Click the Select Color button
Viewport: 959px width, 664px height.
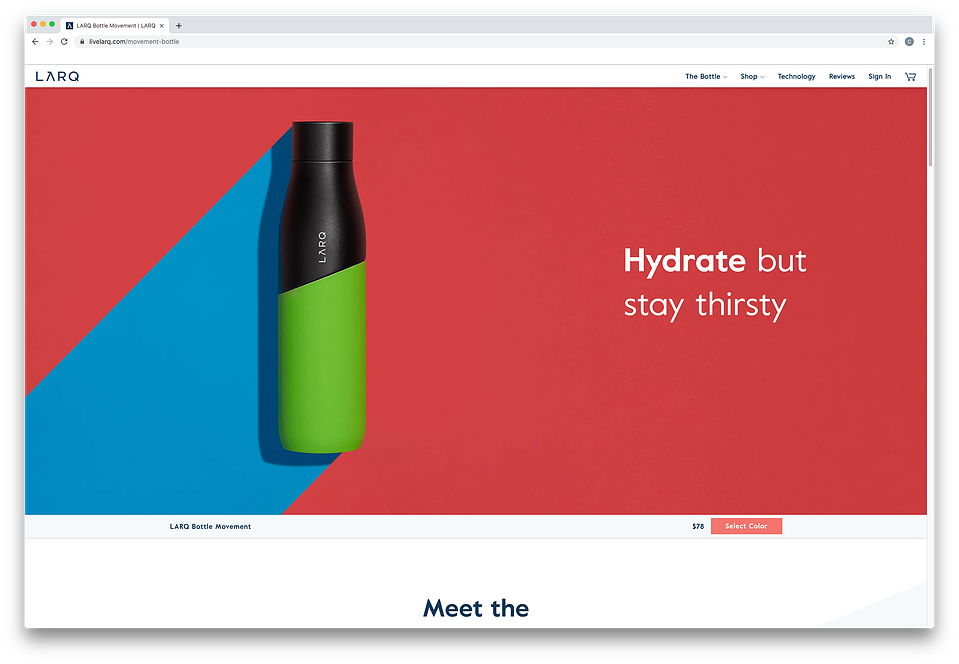746,526
